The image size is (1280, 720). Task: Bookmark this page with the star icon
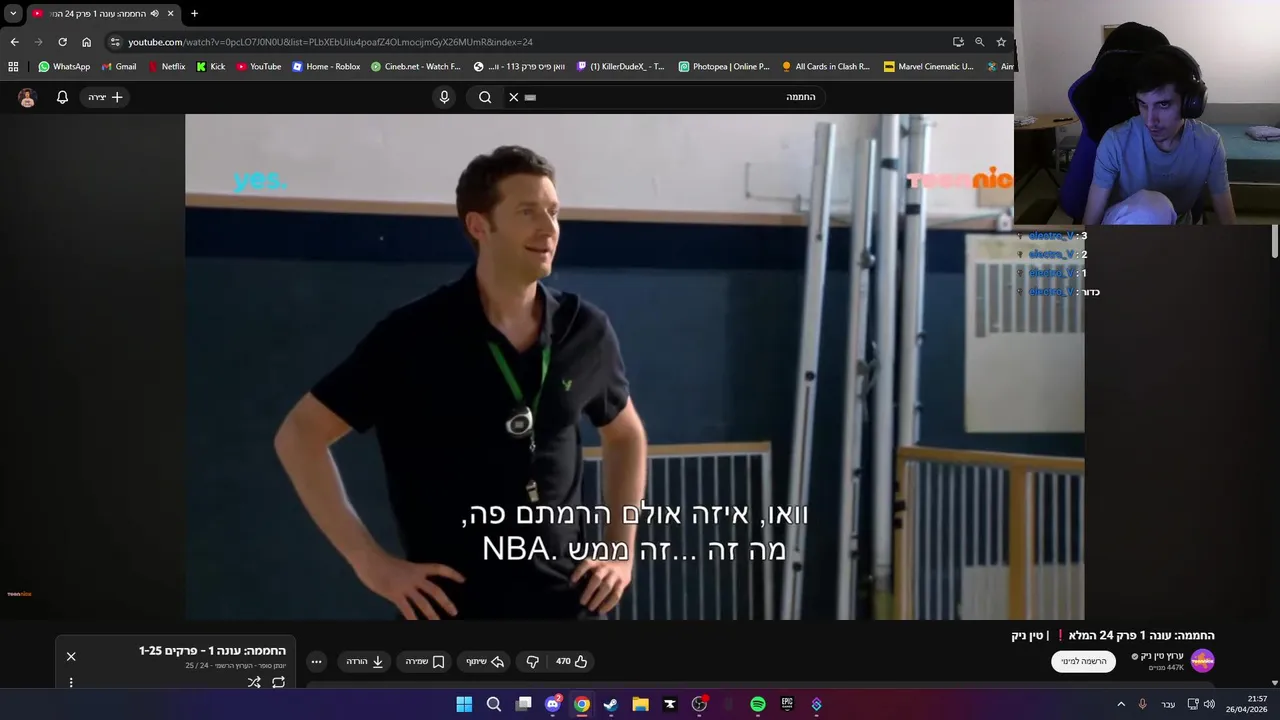(1001, 42)
